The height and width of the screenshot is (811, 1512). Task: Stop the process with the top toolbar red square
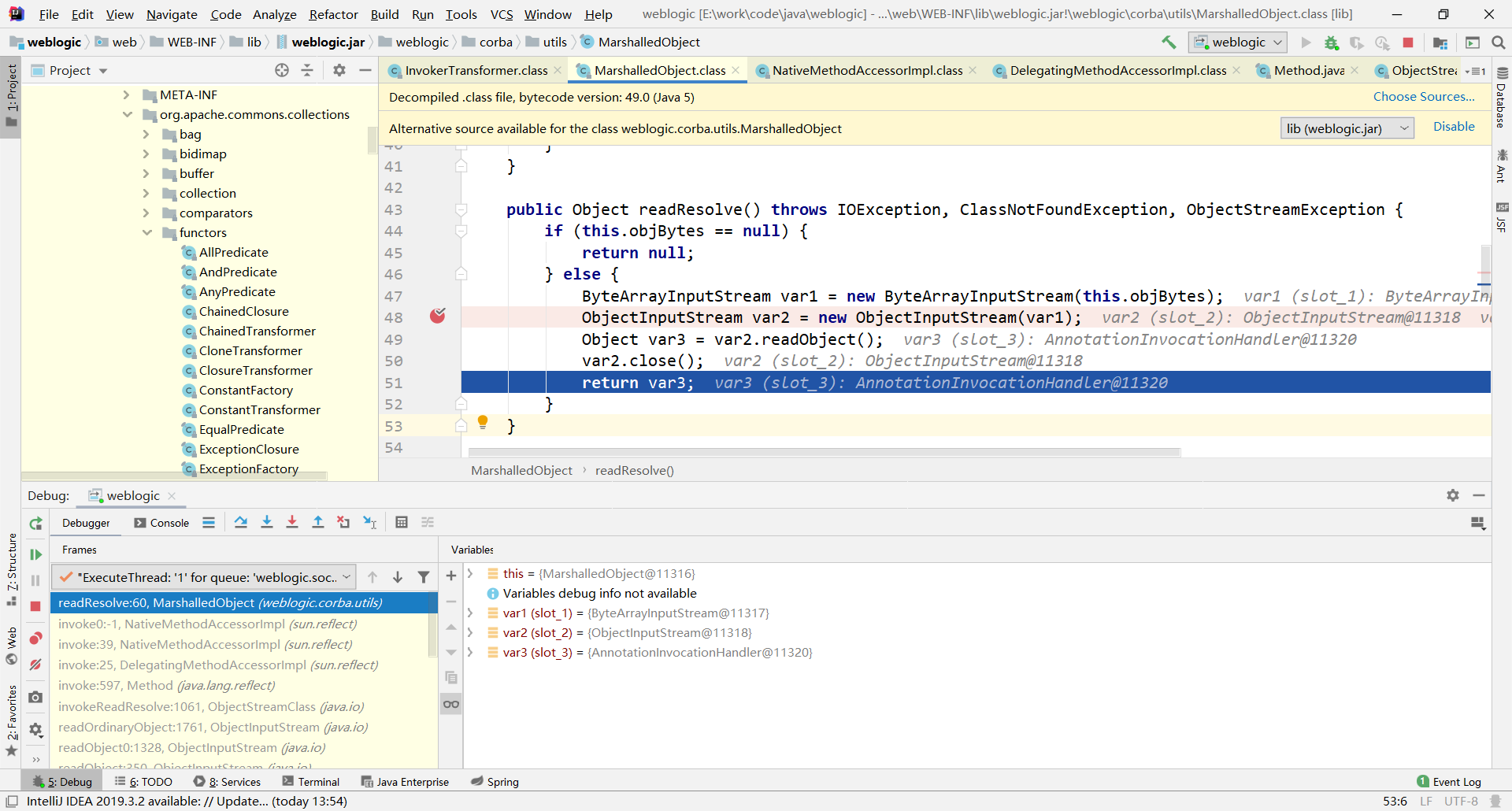point(1408,43)
